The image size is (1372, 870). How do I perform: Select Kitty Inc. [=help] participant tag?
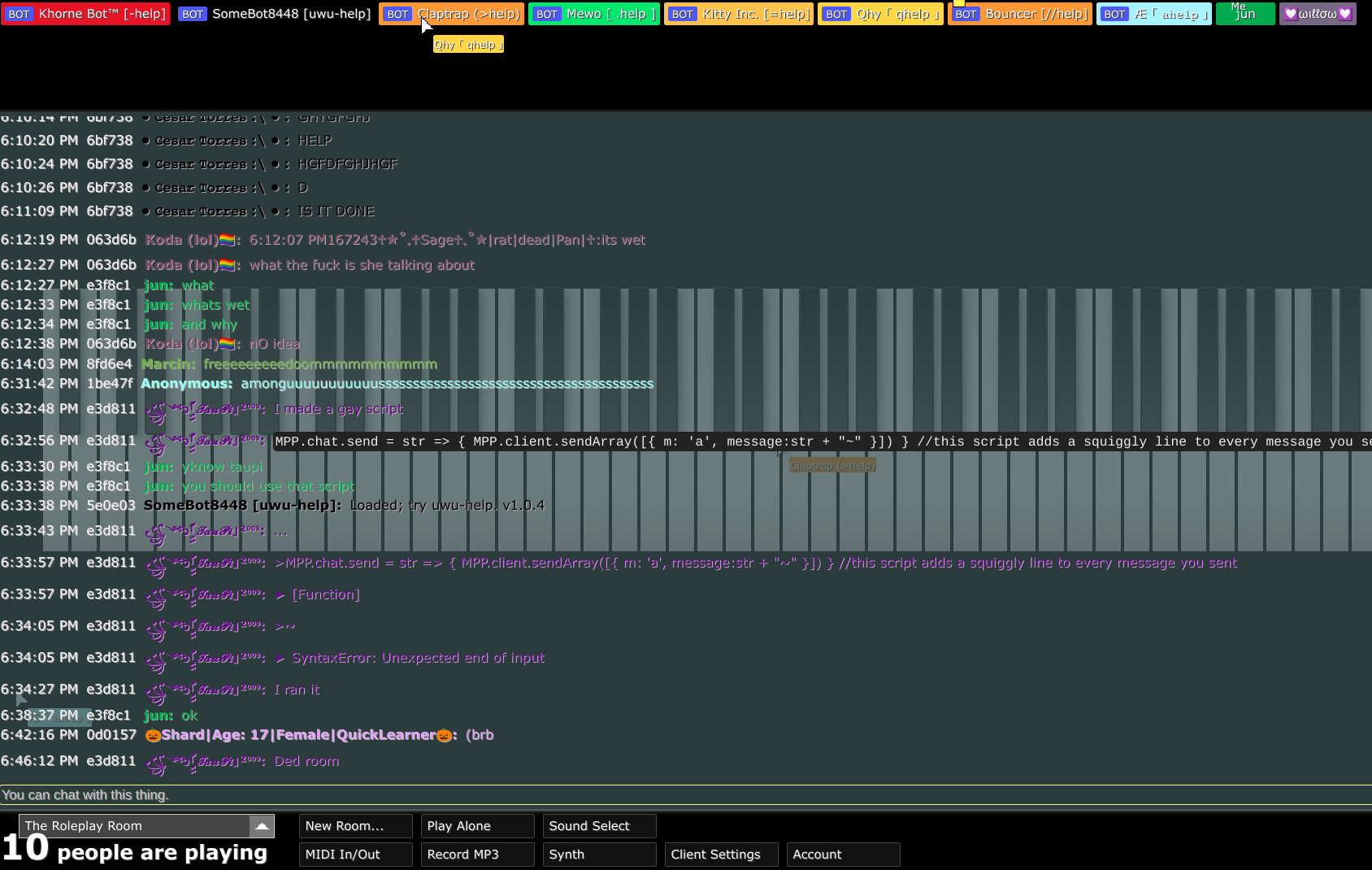(x=739, y=14)
